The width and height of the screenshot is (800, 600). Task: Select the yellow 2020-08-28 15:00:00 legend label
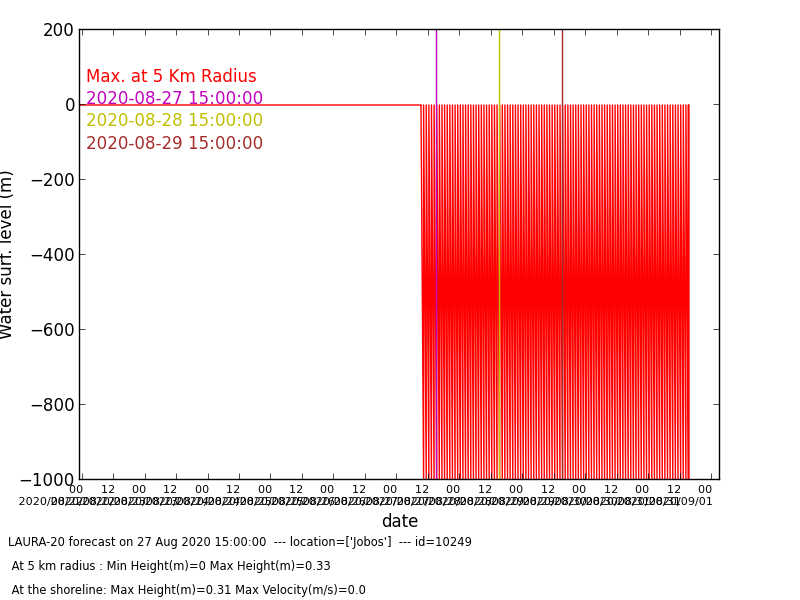tap(174, 121)
